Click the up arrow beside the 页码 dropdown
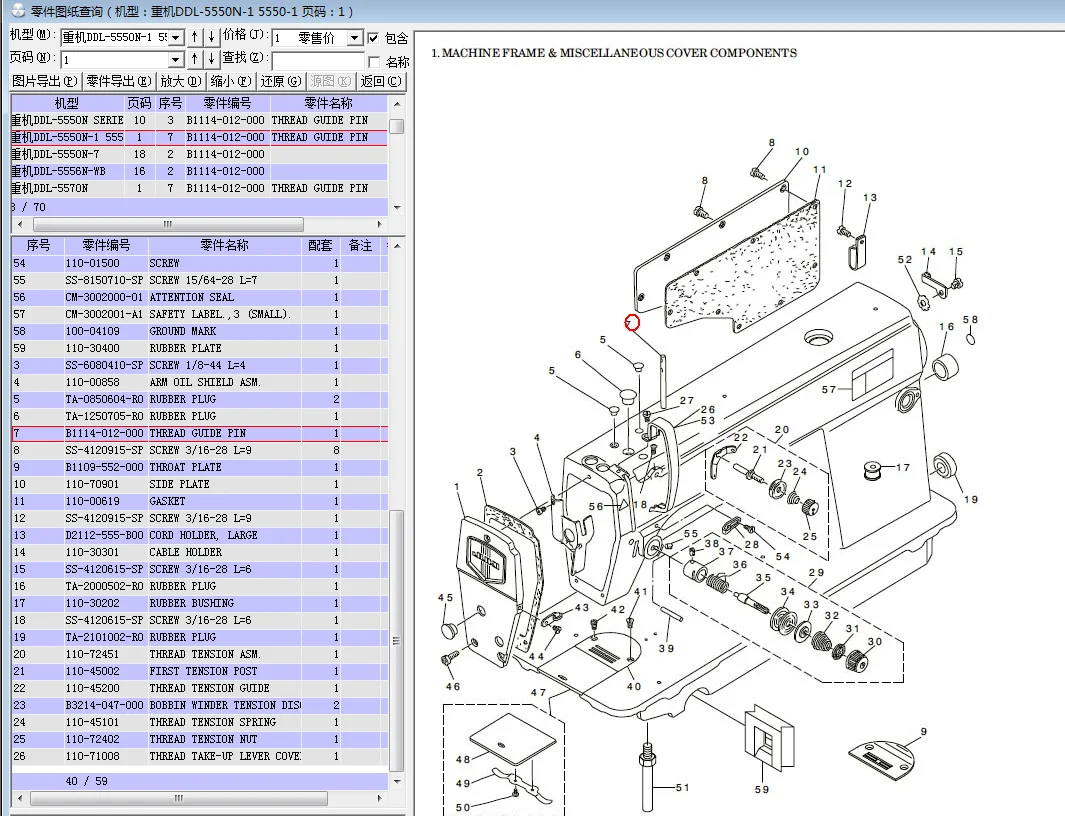The width and height of the screenshot is (1065, 816). (x=196, y=59)
